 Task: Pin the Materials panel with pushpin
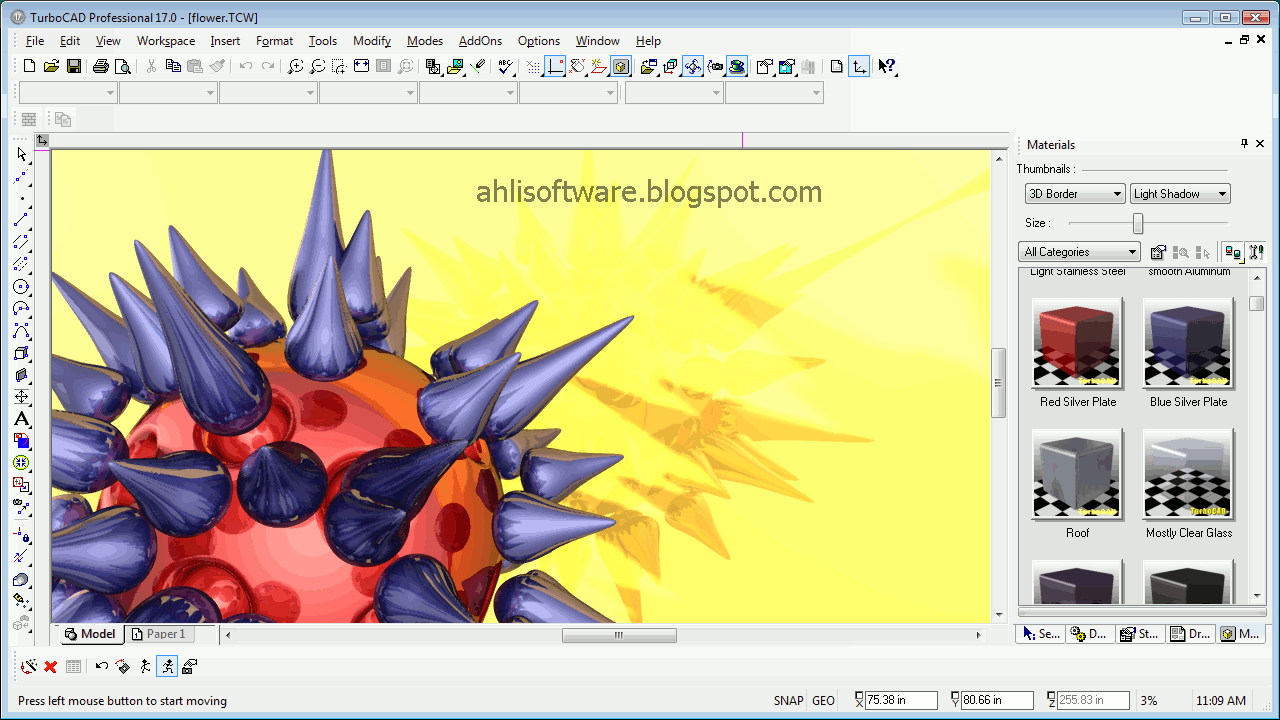point(1244,144)
